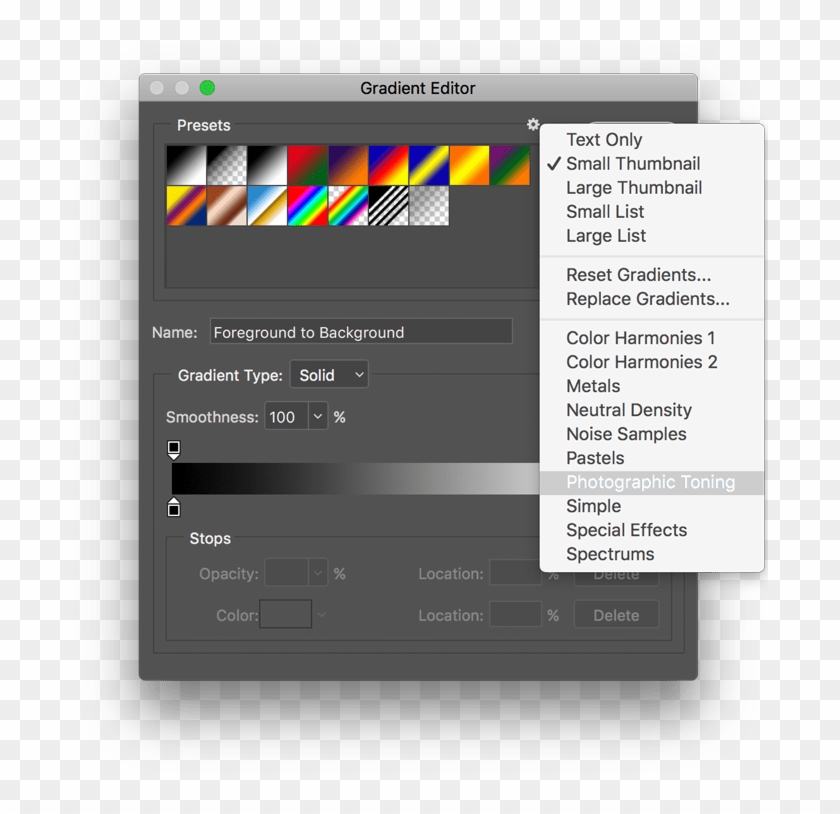Select the Foreground to Transparent checkered preset
Screen dimensions: 840x814
tap(227, 165)
